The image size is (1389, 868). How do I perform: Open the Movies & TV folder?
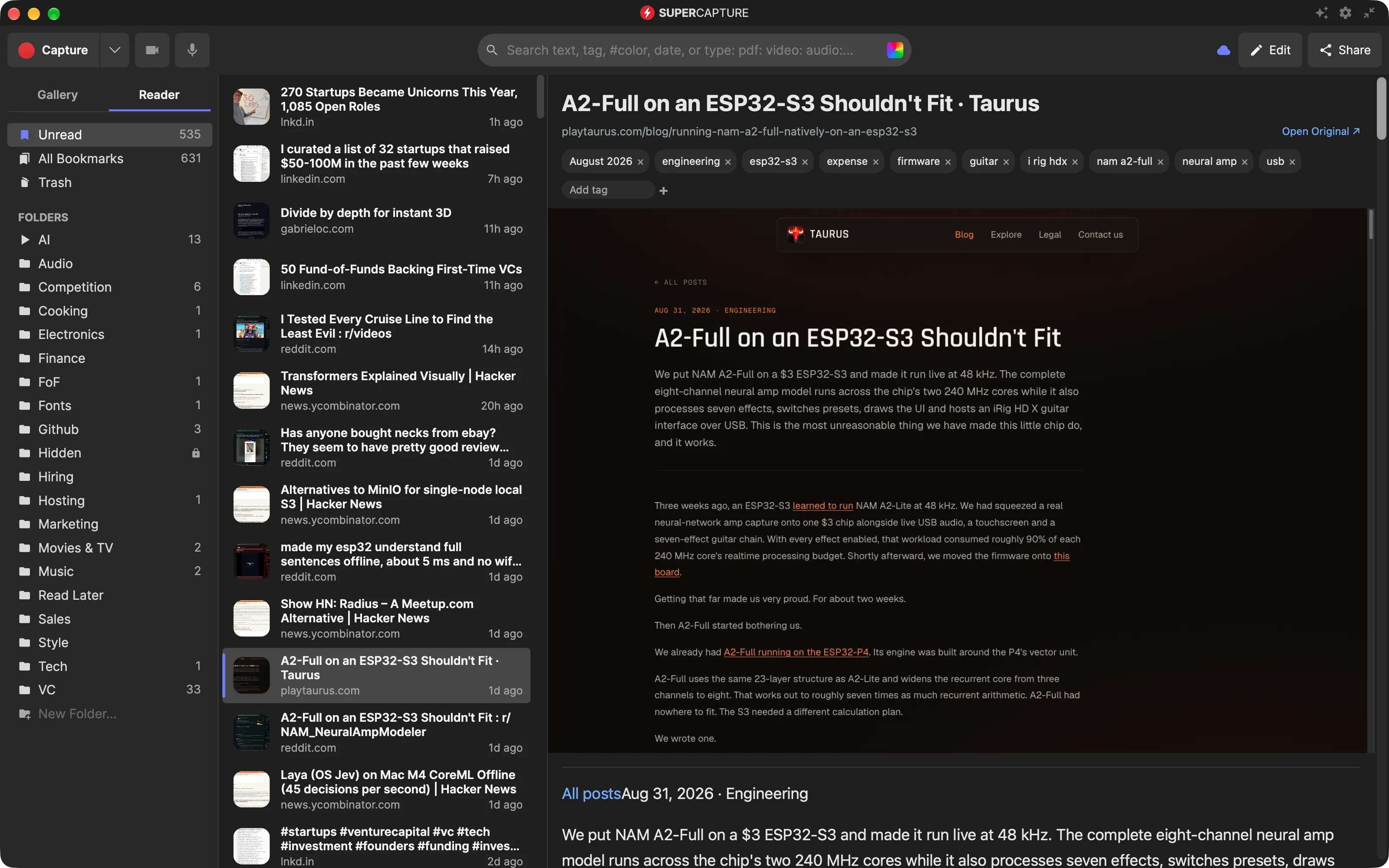coord(110,548)
